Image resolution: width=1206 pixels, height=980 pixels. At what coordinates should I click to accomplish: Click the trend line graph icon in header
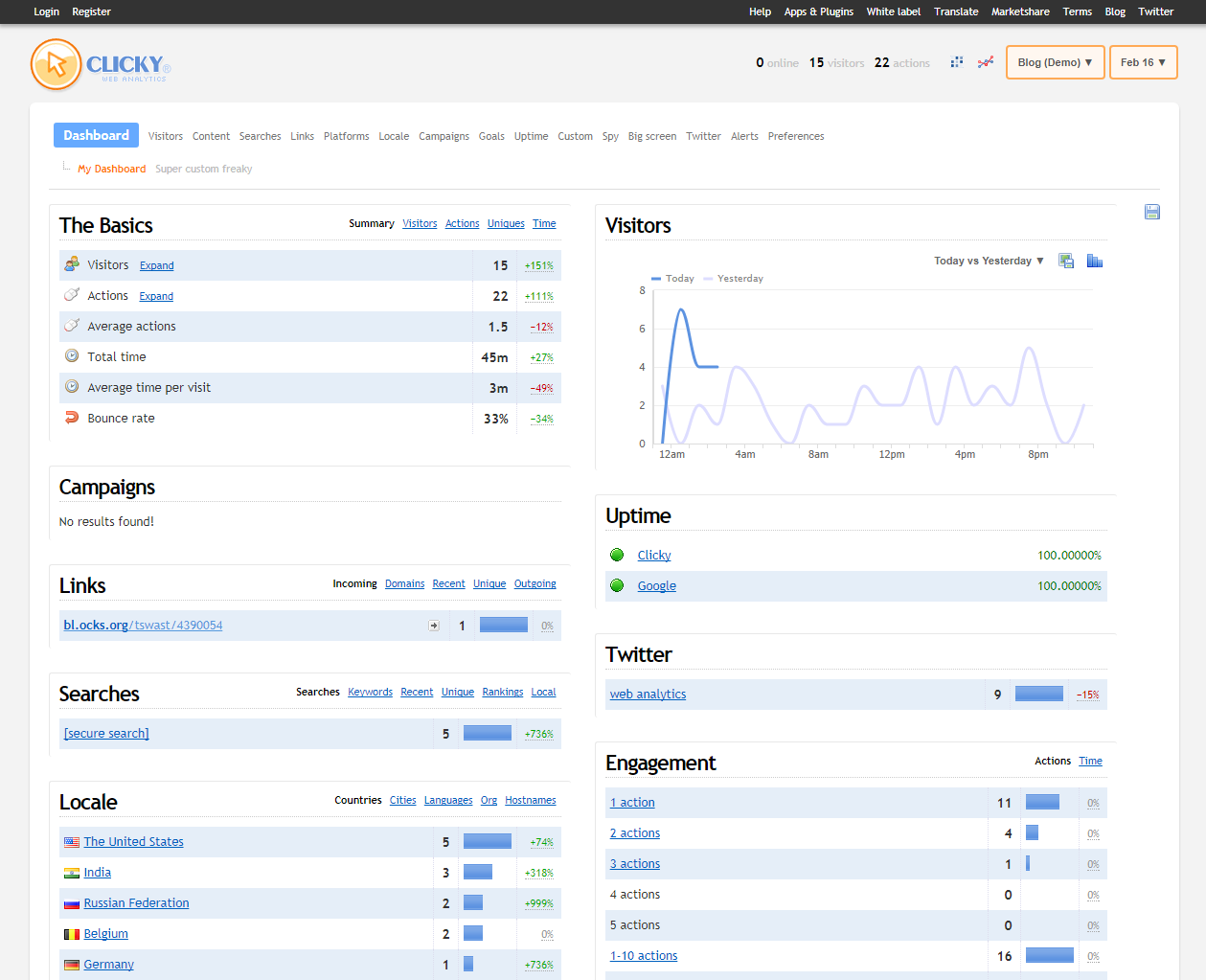985,62
